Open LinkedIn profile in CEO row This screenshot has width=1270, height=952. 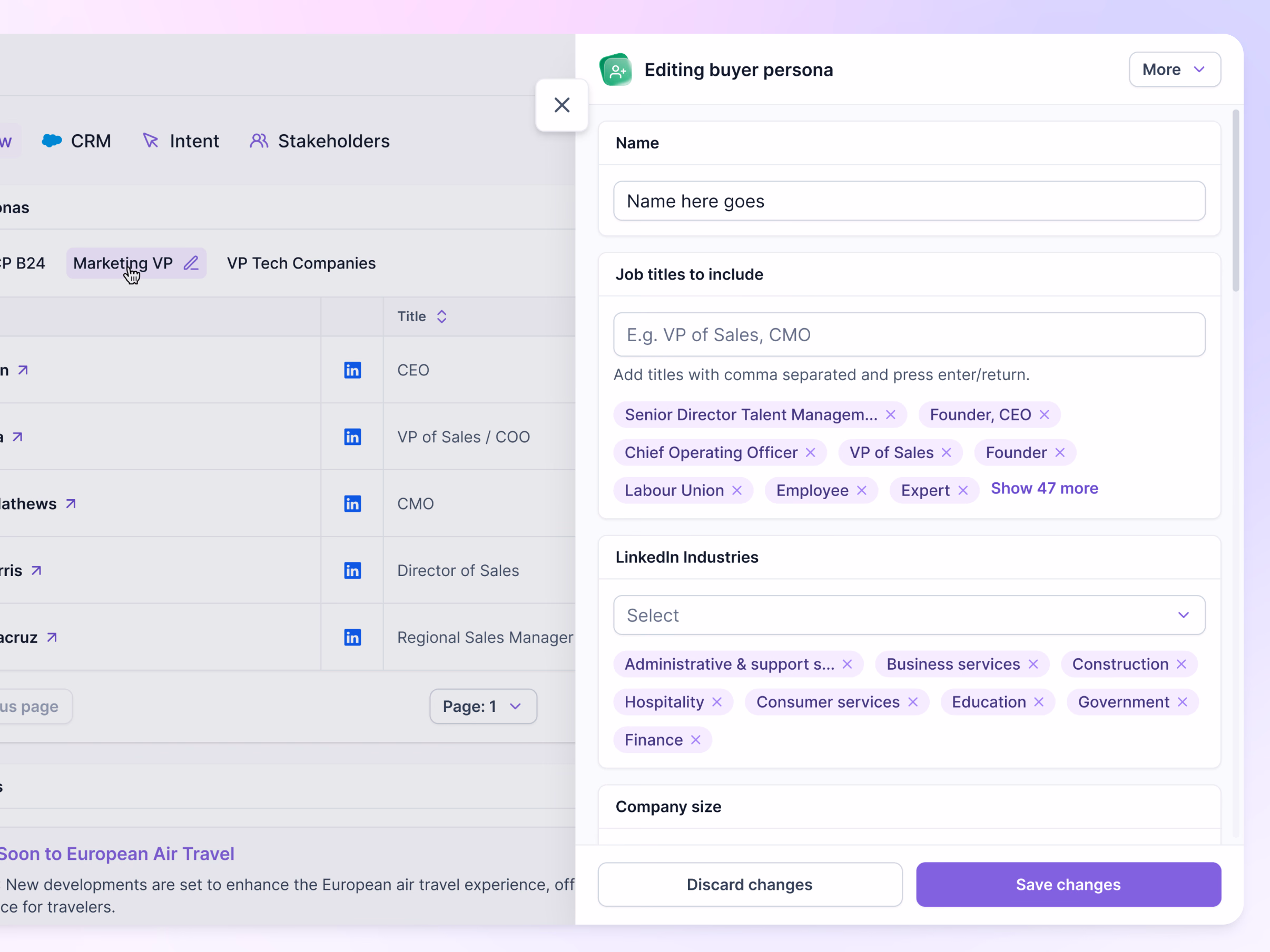tap(352, 370)
